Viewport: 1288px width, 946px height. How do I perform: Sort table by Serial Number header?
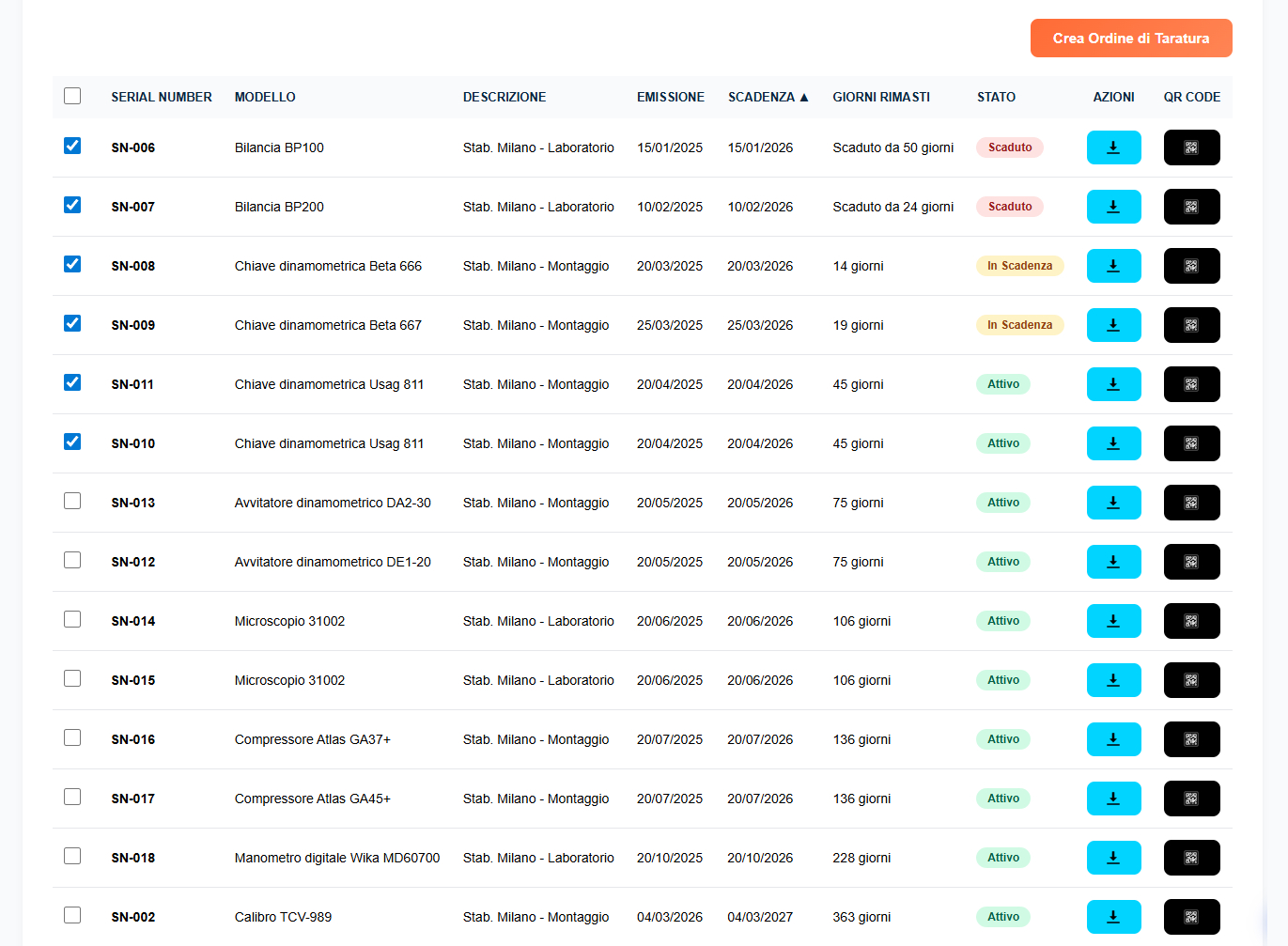point(161,97)
